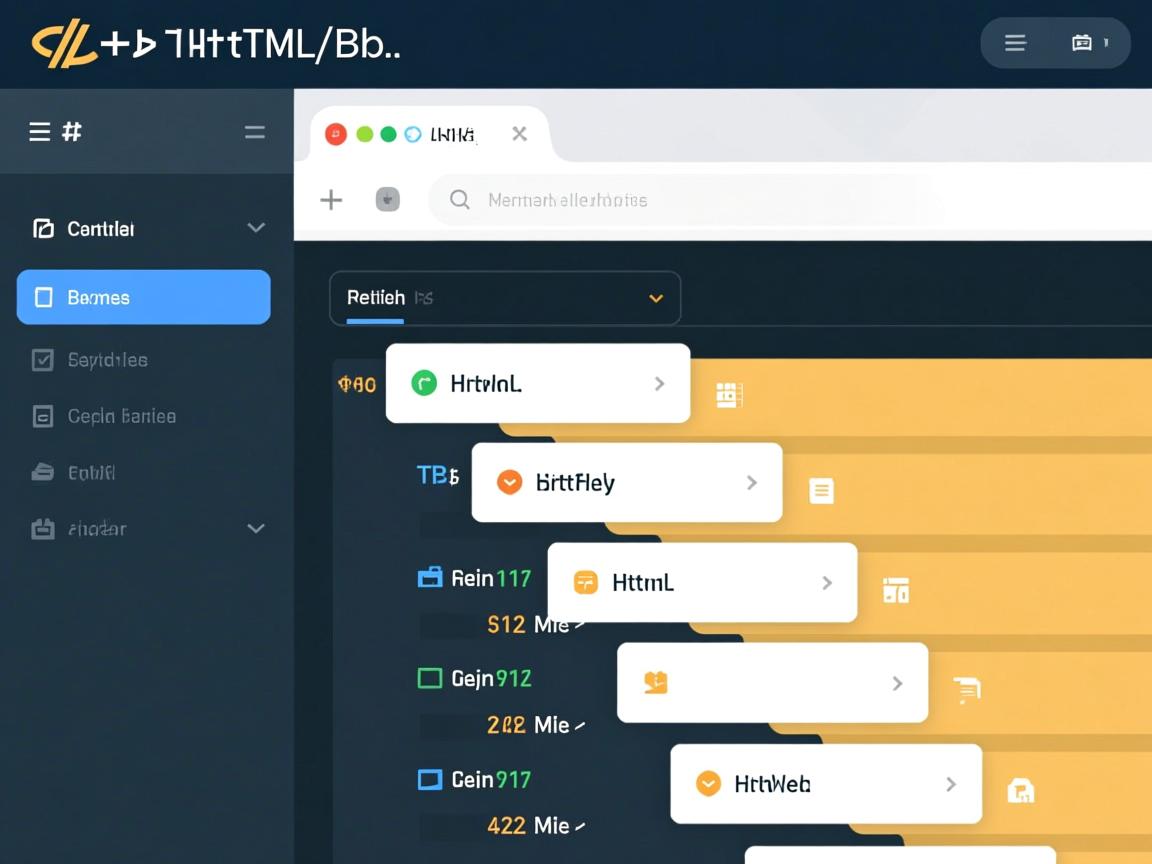Open the sidebar hamburger menu icon
Image resolution: width=1152 pixels, height=864 pixels.
click(40, 131)
